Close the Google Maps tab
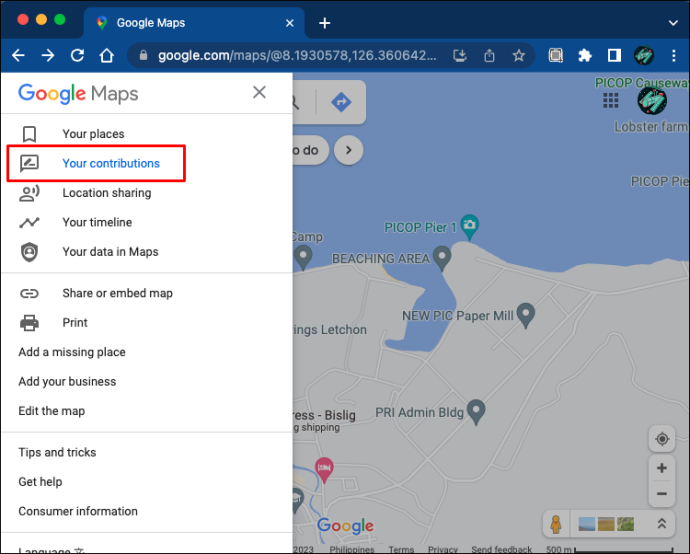690x554 pixels. [290, 23]
